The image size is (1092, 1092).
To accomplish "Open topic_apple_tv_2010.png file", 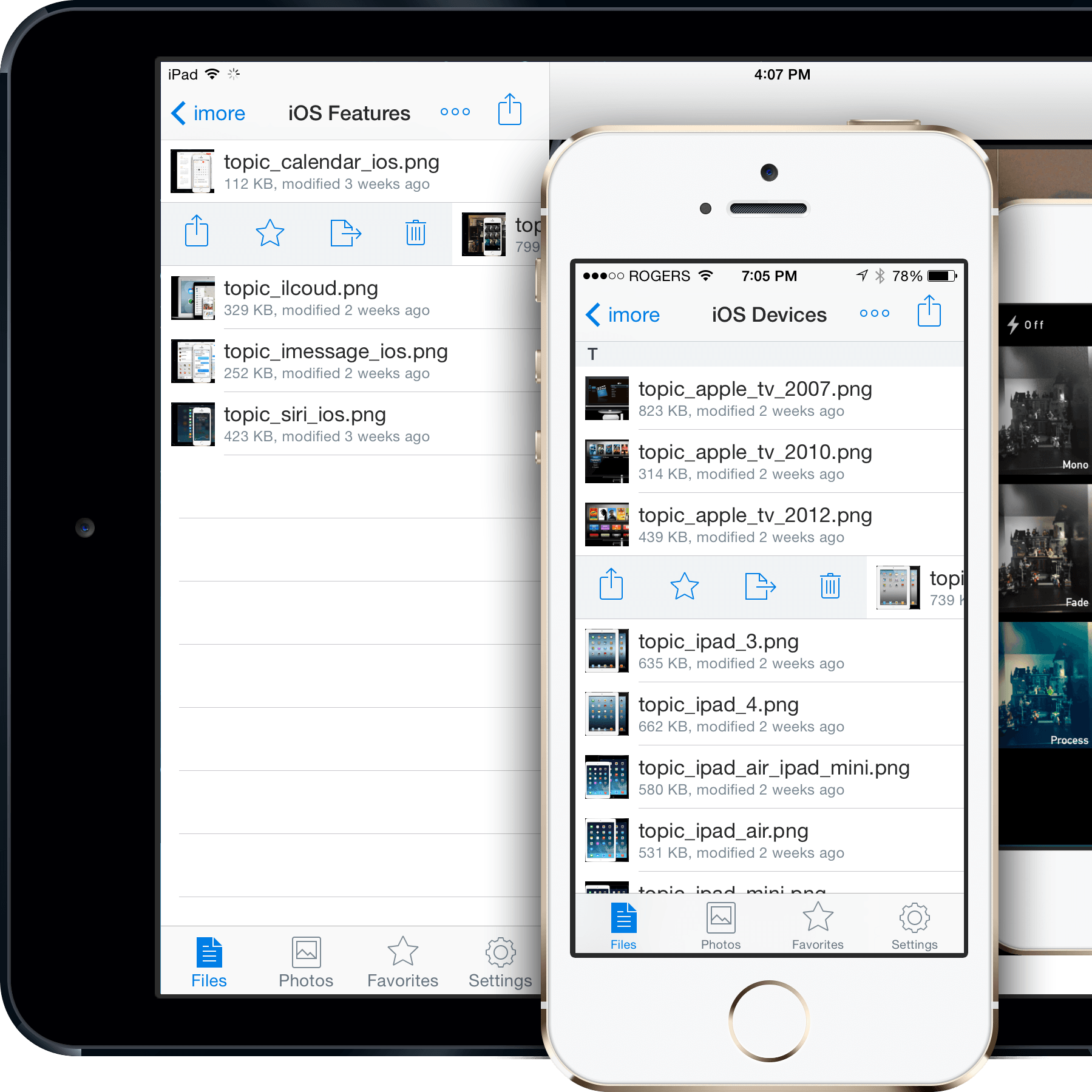I will point(770,461).
